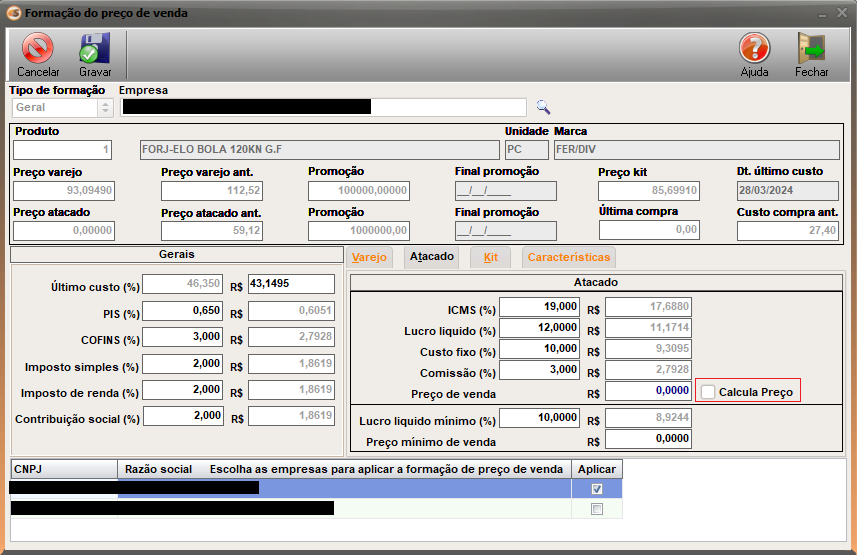Save using the Gravar floppy icon
857x555 pixels.
point(95,54)
